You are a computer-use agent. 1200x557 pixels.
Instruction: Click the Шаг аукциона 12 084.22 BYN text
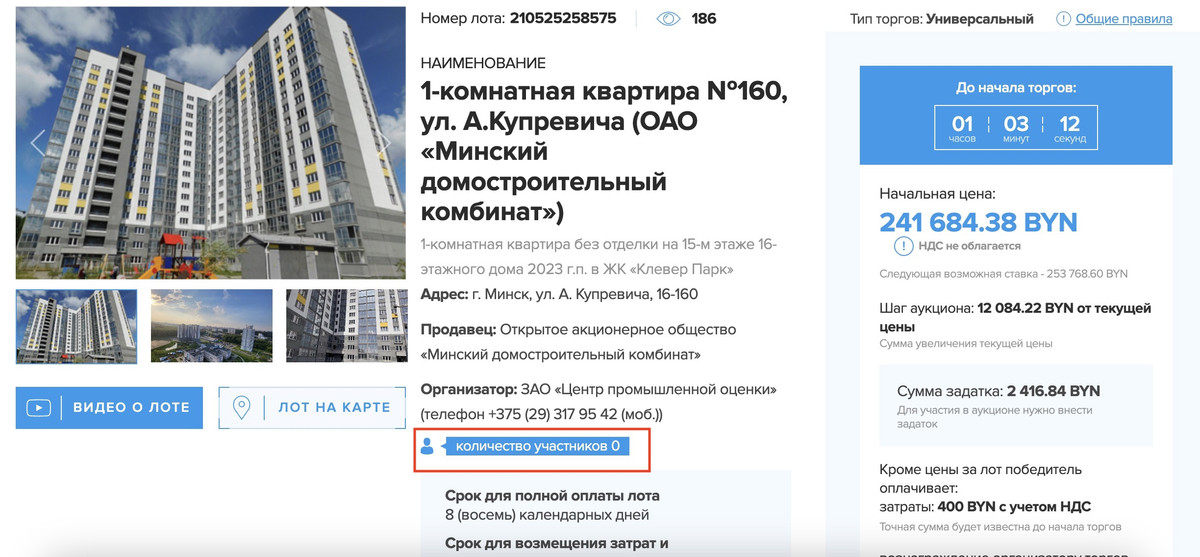(x=1015, y=317)
